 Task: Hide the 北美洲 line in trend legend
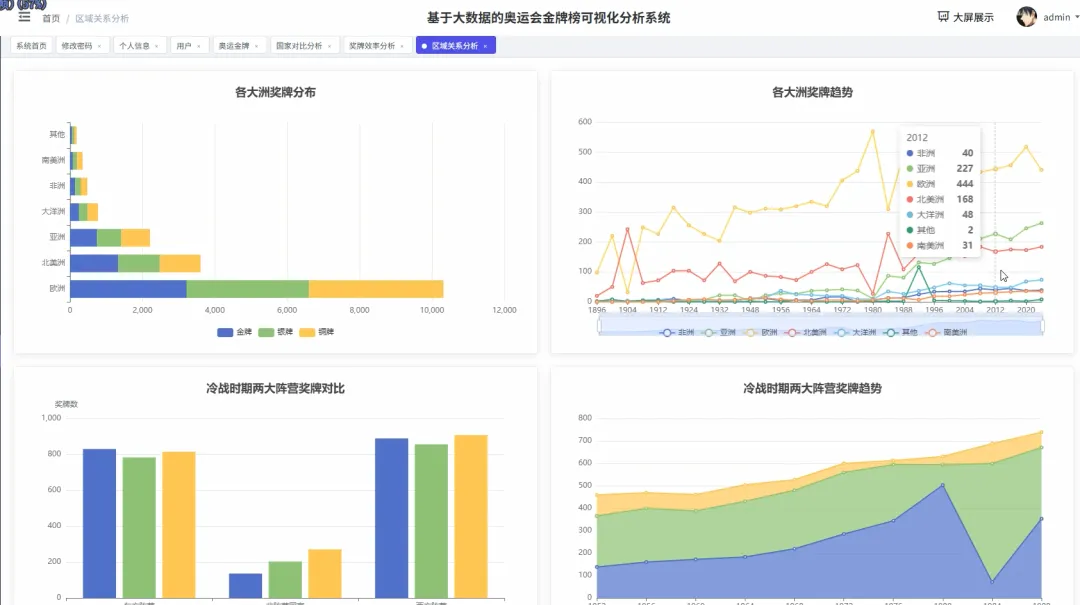pyautogui.click(x=805, y=333)
